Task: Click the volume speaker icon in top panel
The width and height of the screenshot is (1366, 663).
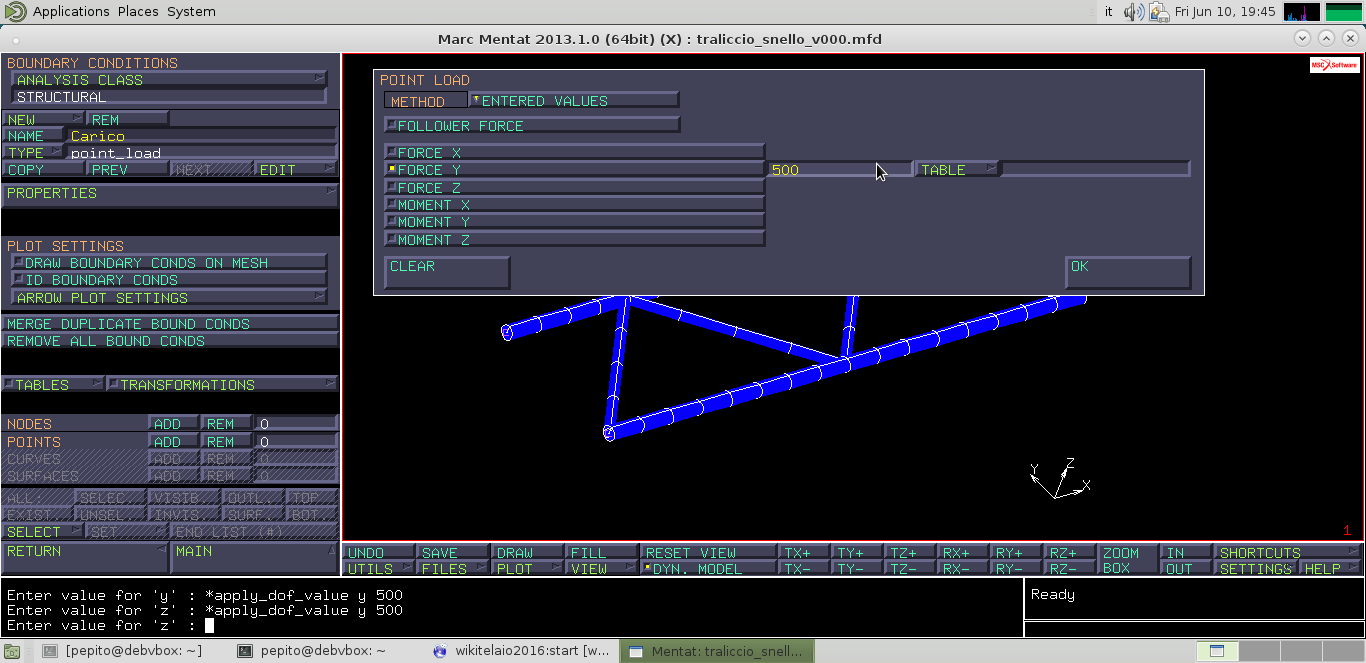Action: click(x=1134, y=12)
